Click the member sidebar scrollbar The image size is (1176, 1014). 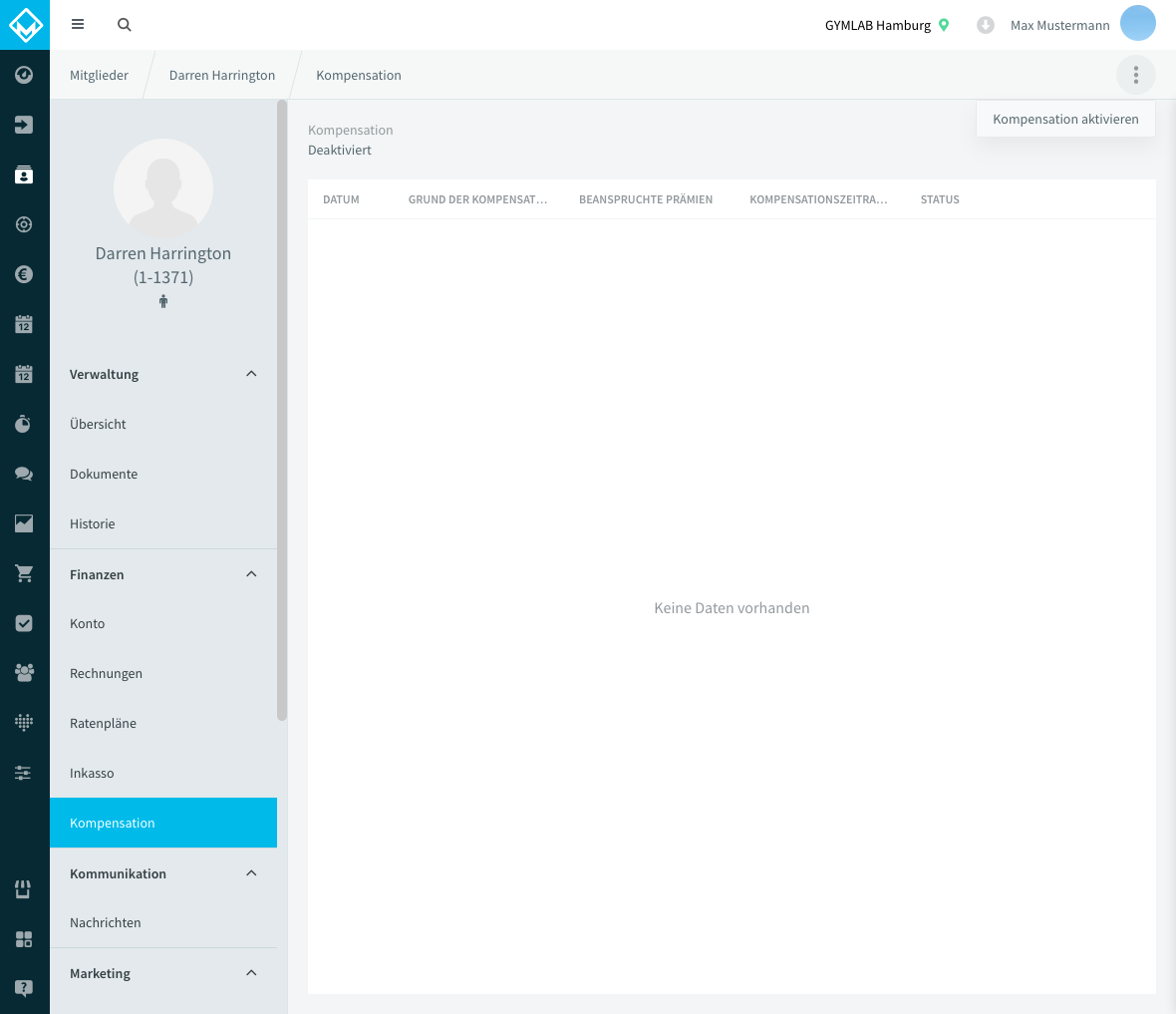[x=282, y=411]
